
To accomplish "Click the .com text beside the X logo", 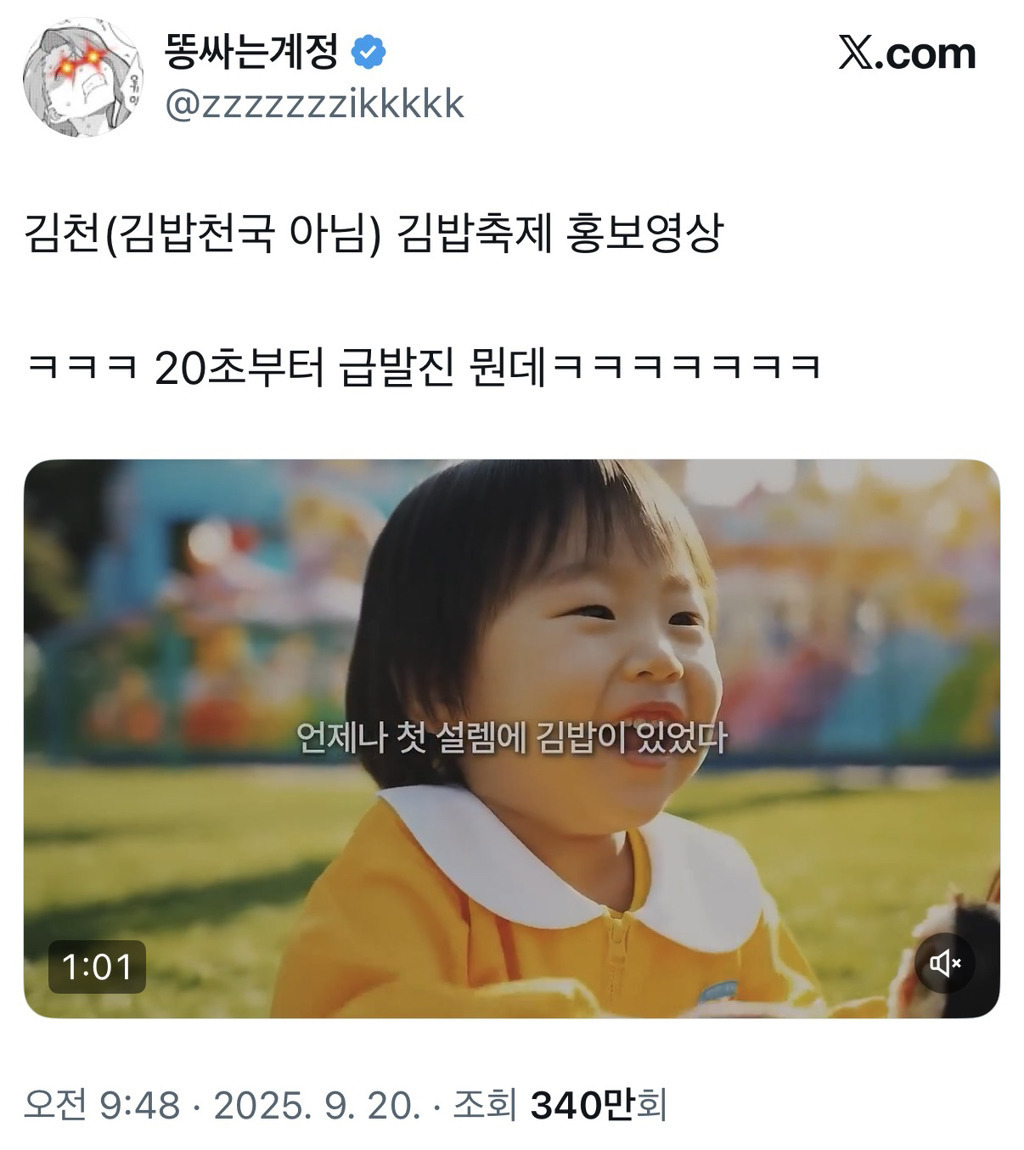I will coord(926,55).
